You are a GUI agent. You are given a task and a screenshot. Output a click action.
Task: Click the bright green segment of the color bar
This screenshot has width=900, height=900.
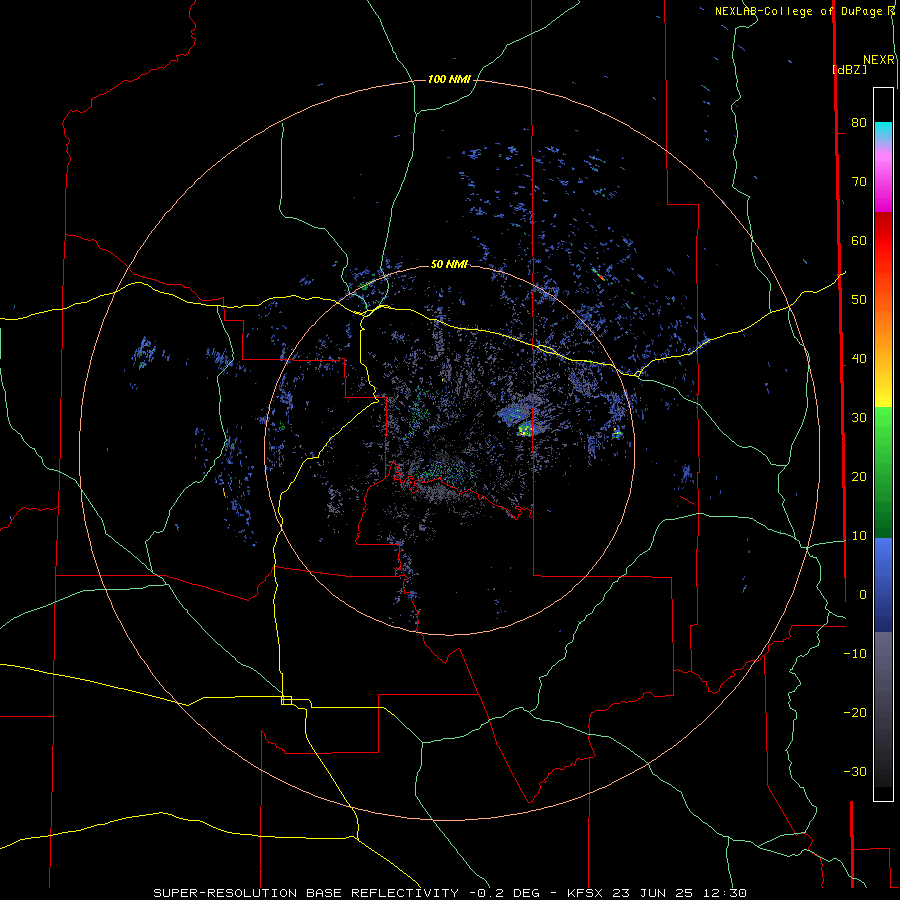click(883, 425)
